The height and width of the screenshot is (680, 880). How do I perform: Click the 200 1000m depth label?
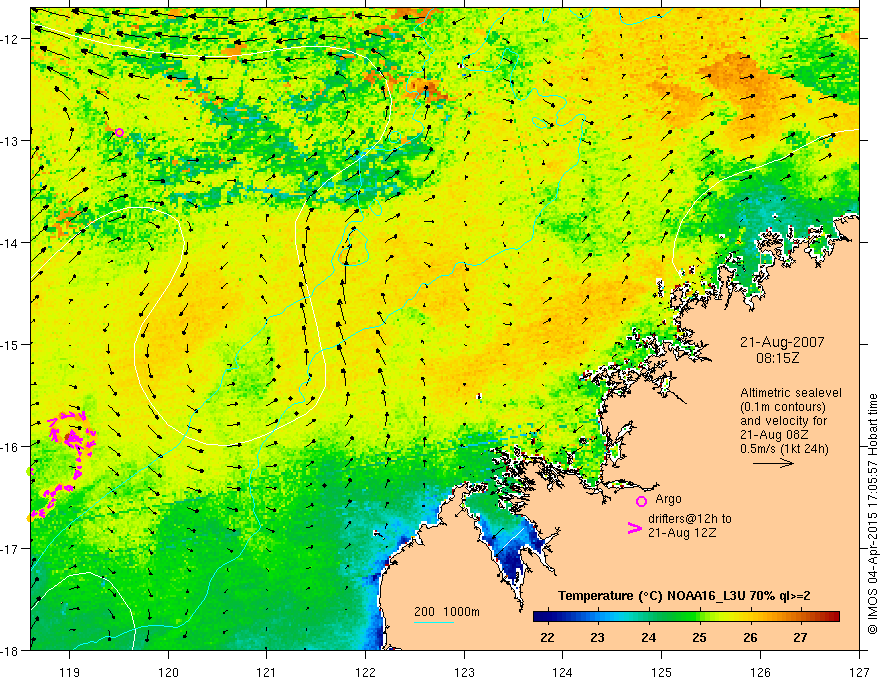(447, 612)
